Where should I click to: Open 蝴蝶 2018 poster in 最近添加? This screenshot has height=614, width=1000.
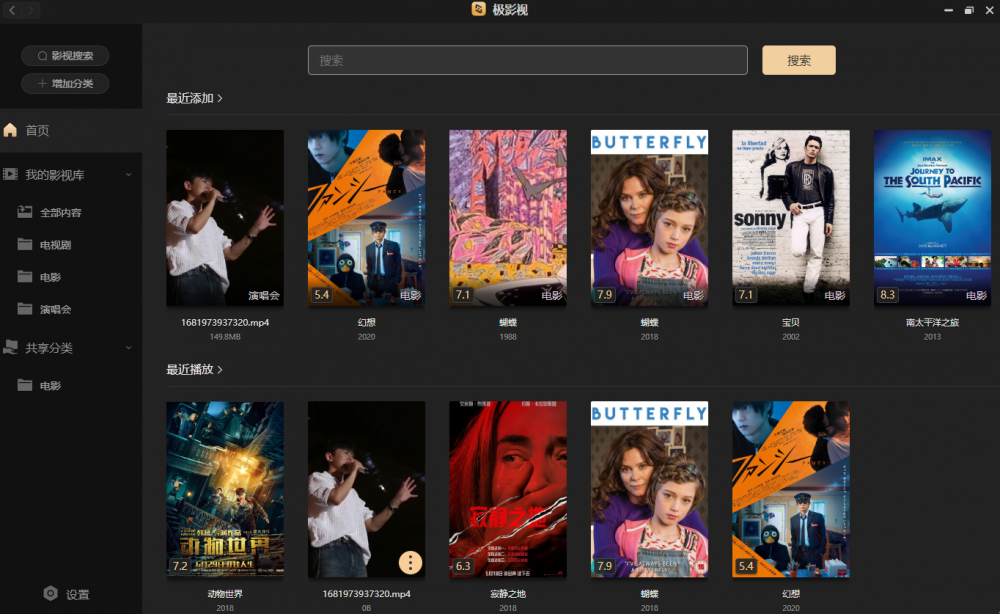pyautogui.click(x=649, y=218)
